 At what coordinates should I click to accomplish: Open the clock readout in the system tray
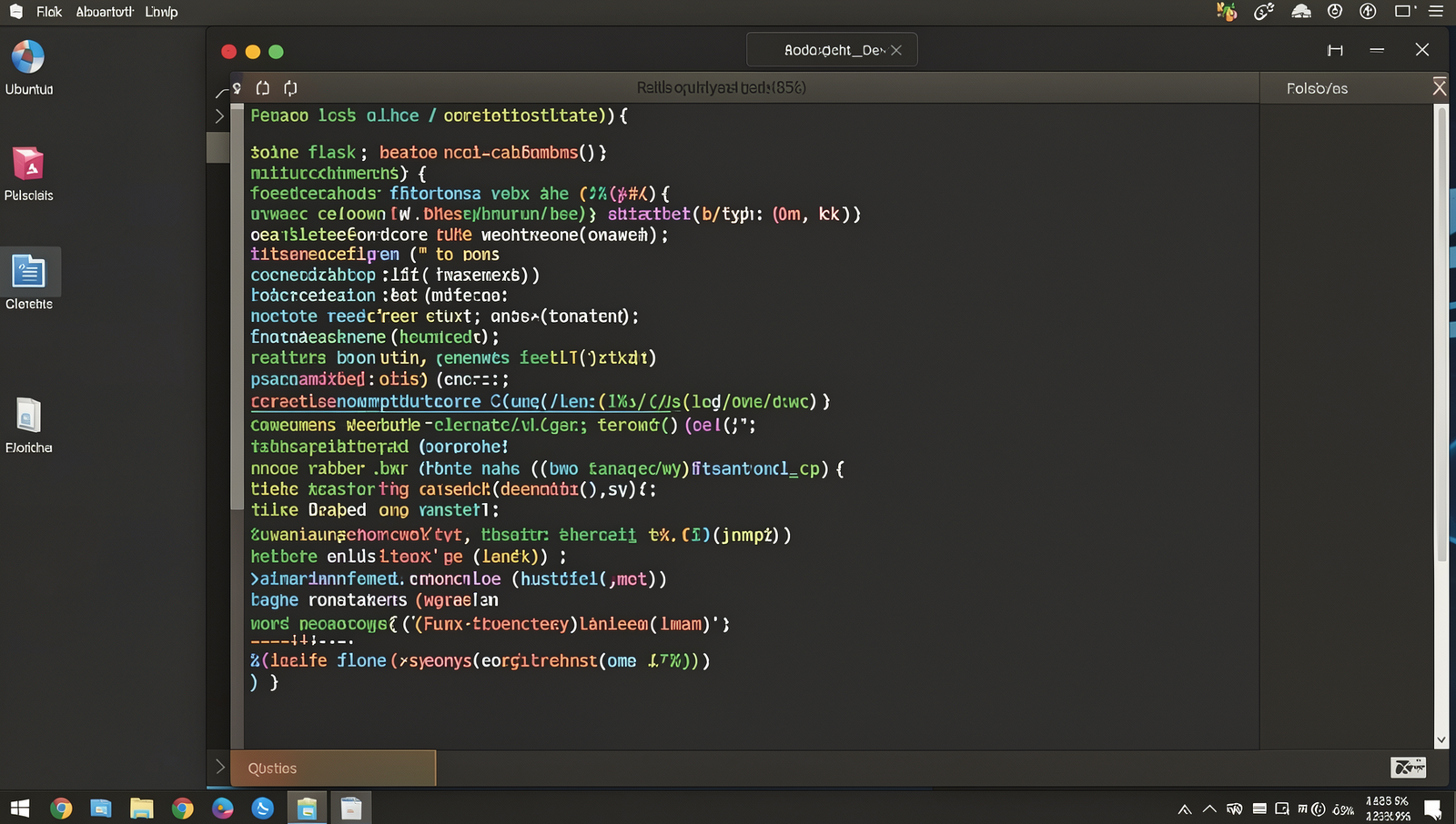click(x=1388, y=809)
